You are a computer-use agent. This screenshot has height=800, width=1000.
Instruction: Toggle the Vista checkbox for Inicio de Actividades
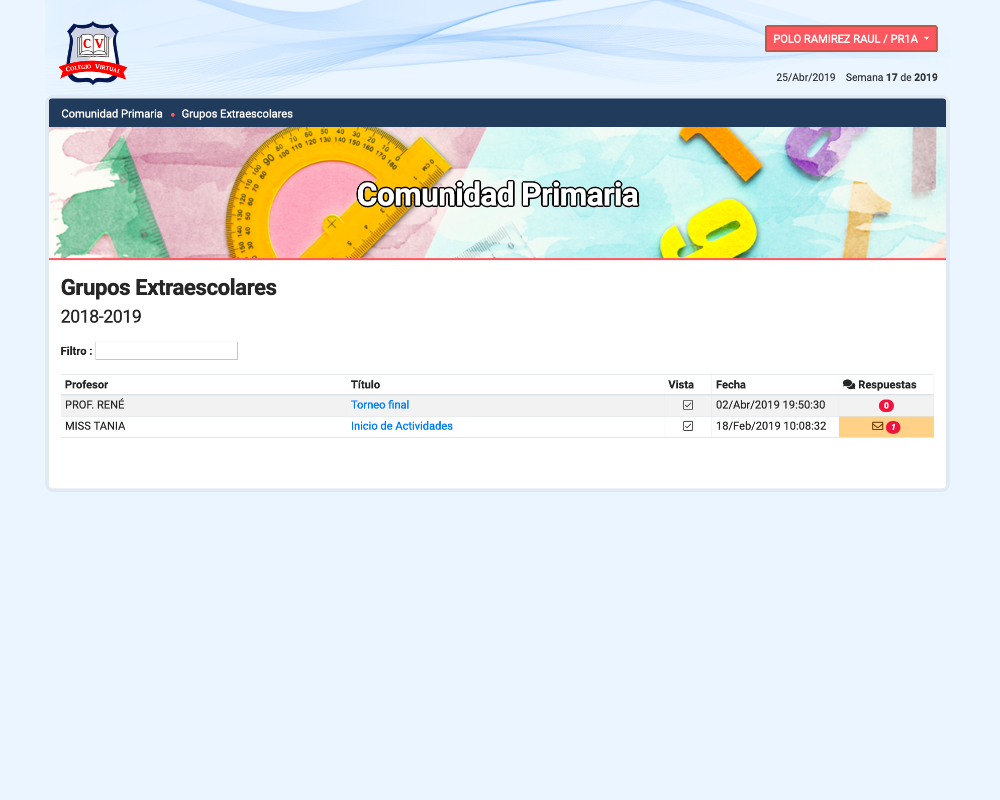(x=688, y=426)
